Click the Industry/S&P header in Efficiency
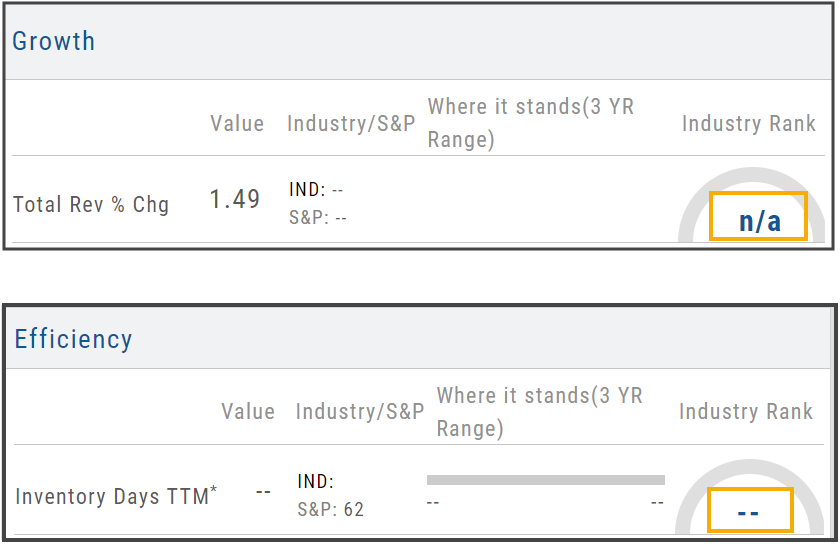840x544 pixels. pyautogui.click(x=360, y=412)
